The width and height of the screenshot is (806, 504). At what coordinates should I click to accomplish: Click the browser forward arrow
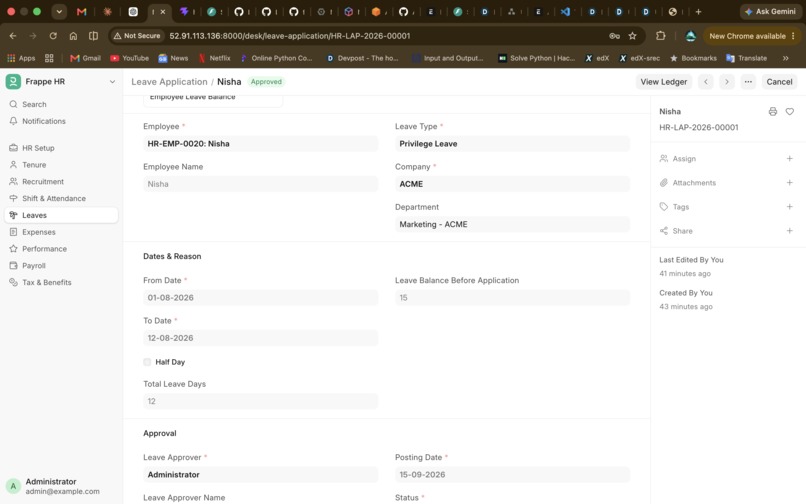point(33,36)
